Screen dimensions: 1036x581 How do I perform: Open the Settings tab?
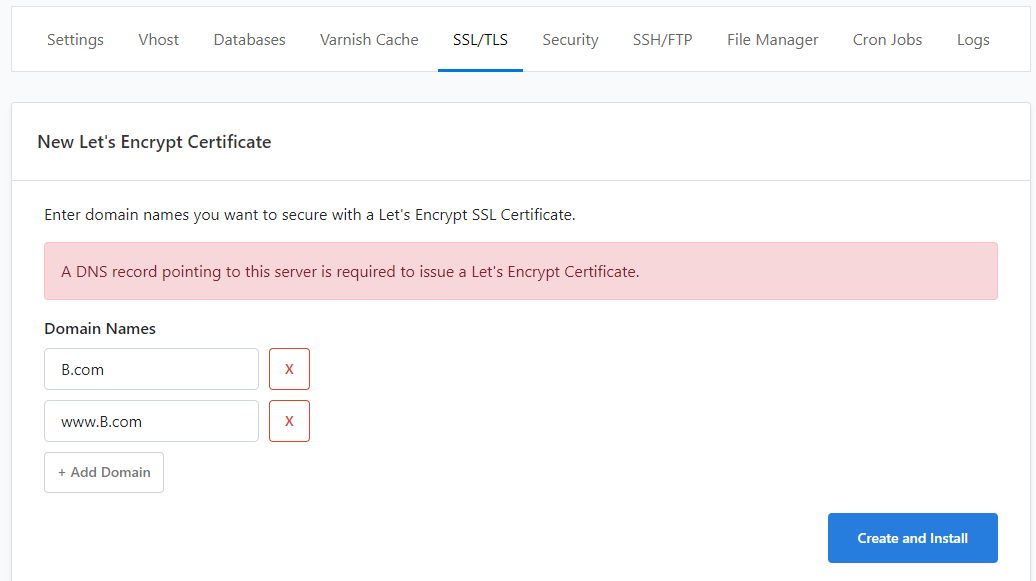(75, 40)
